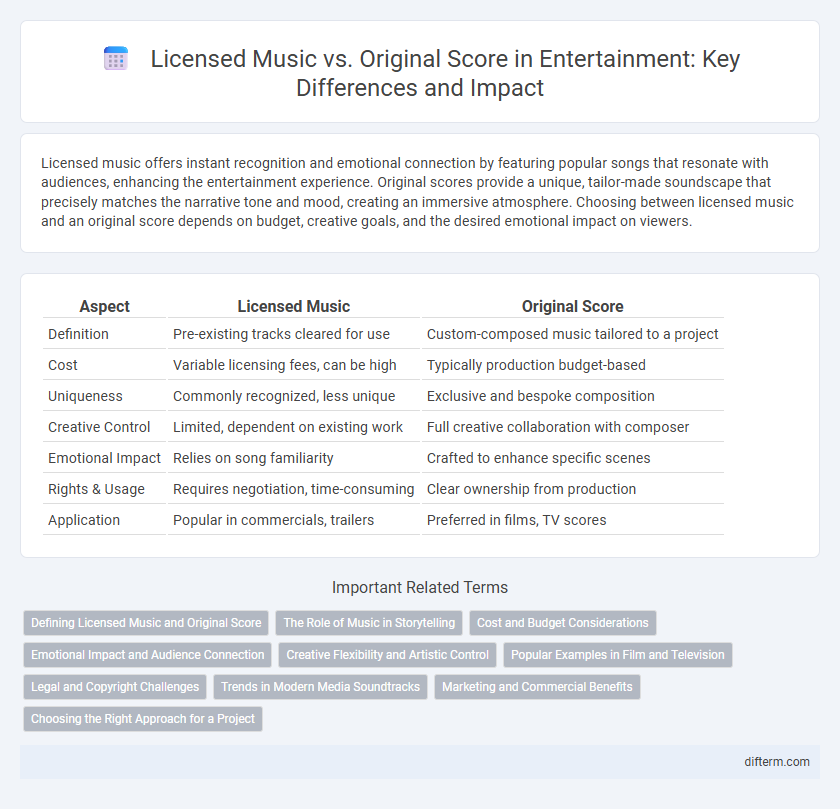Click the 'Aspect' column header
Screen dimensions: 840x809
pos(104,306)
